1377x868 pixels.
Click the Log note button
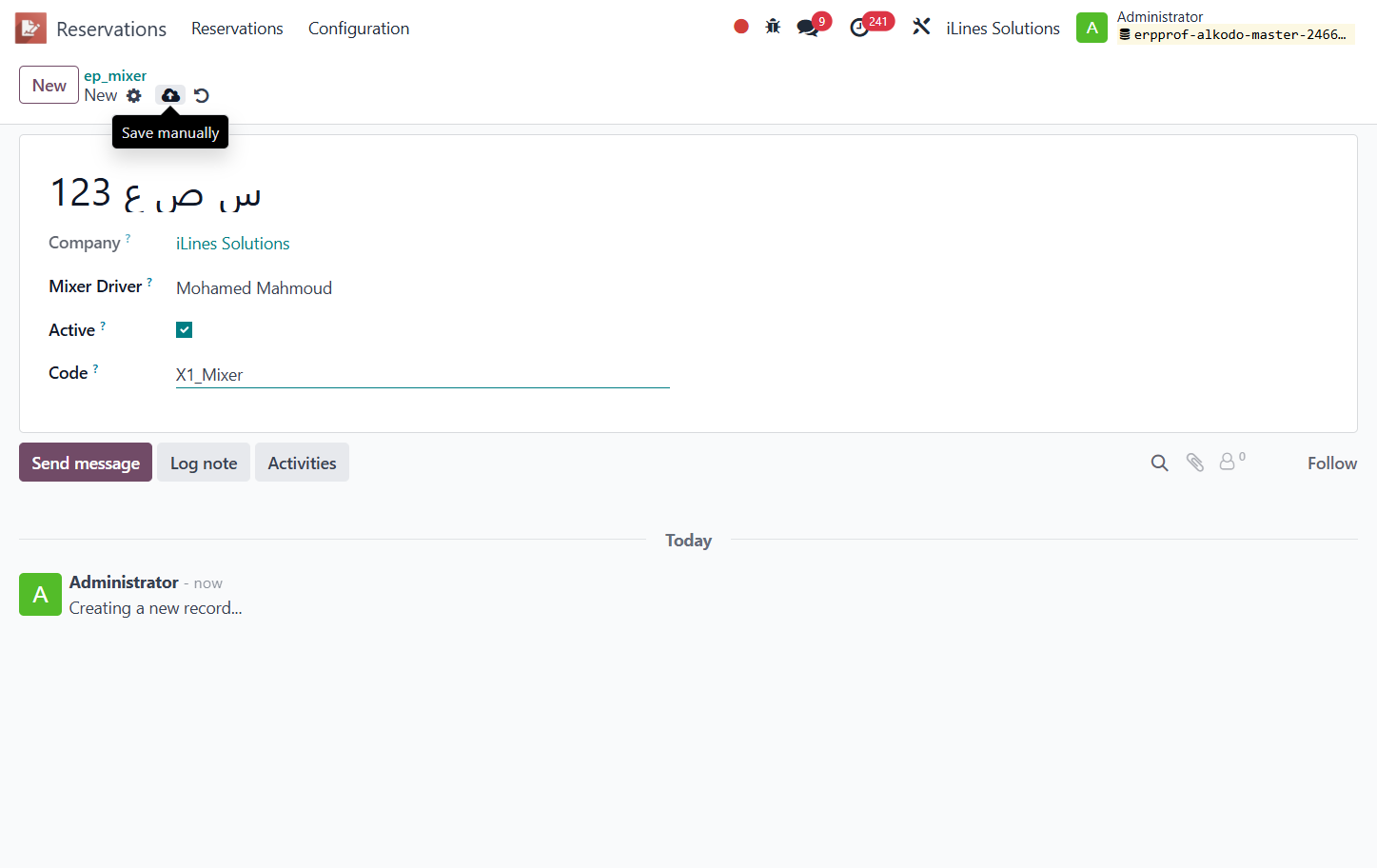(204, 463)
